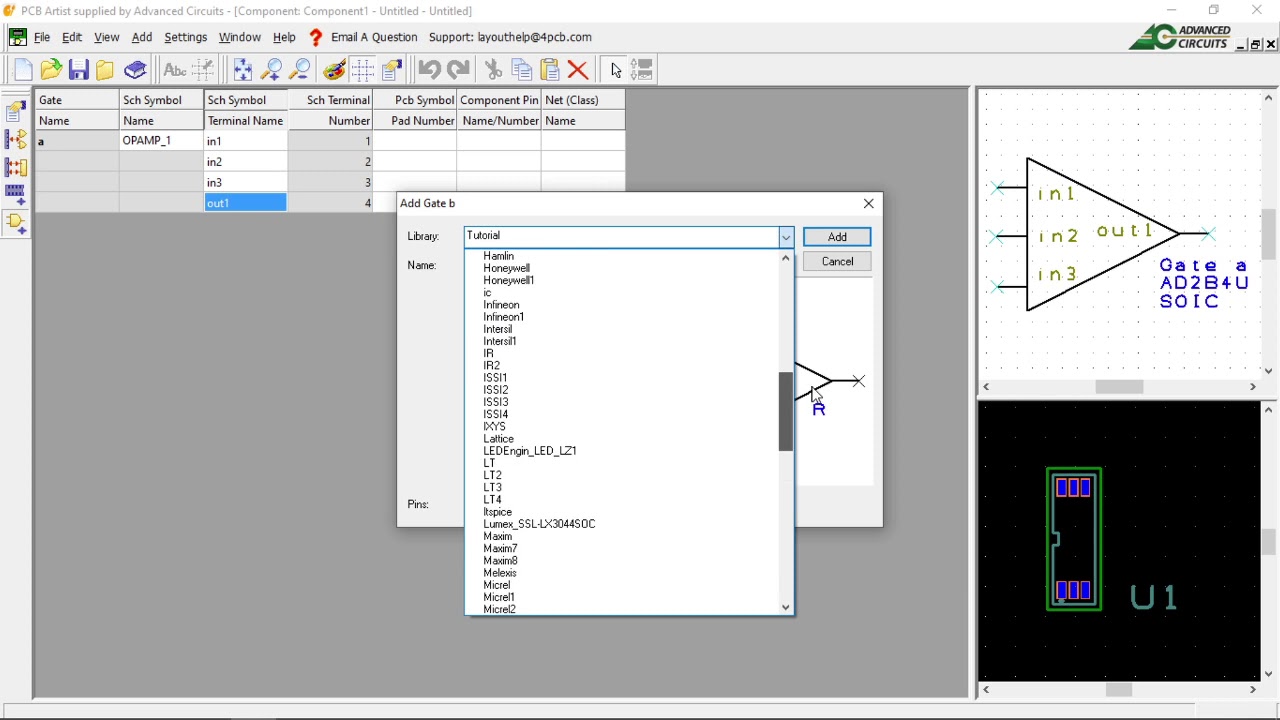
Task: Select Lumex_SSL-LX3044SOC library entry
Action: pos(539,524)
